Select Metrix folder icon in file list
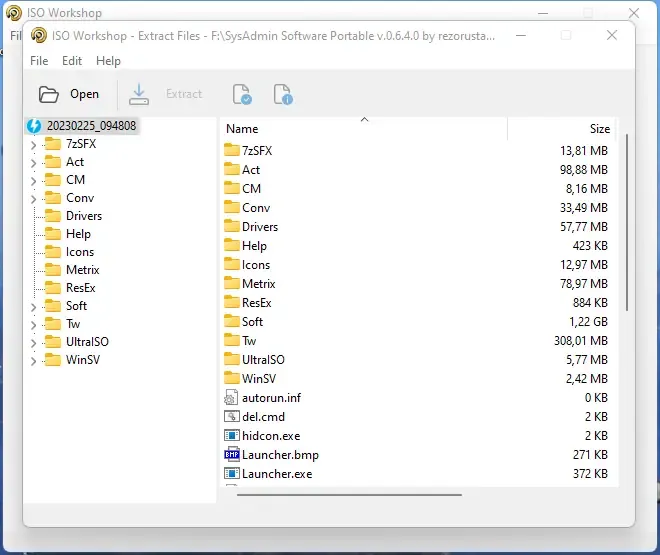 click(232, 282)
